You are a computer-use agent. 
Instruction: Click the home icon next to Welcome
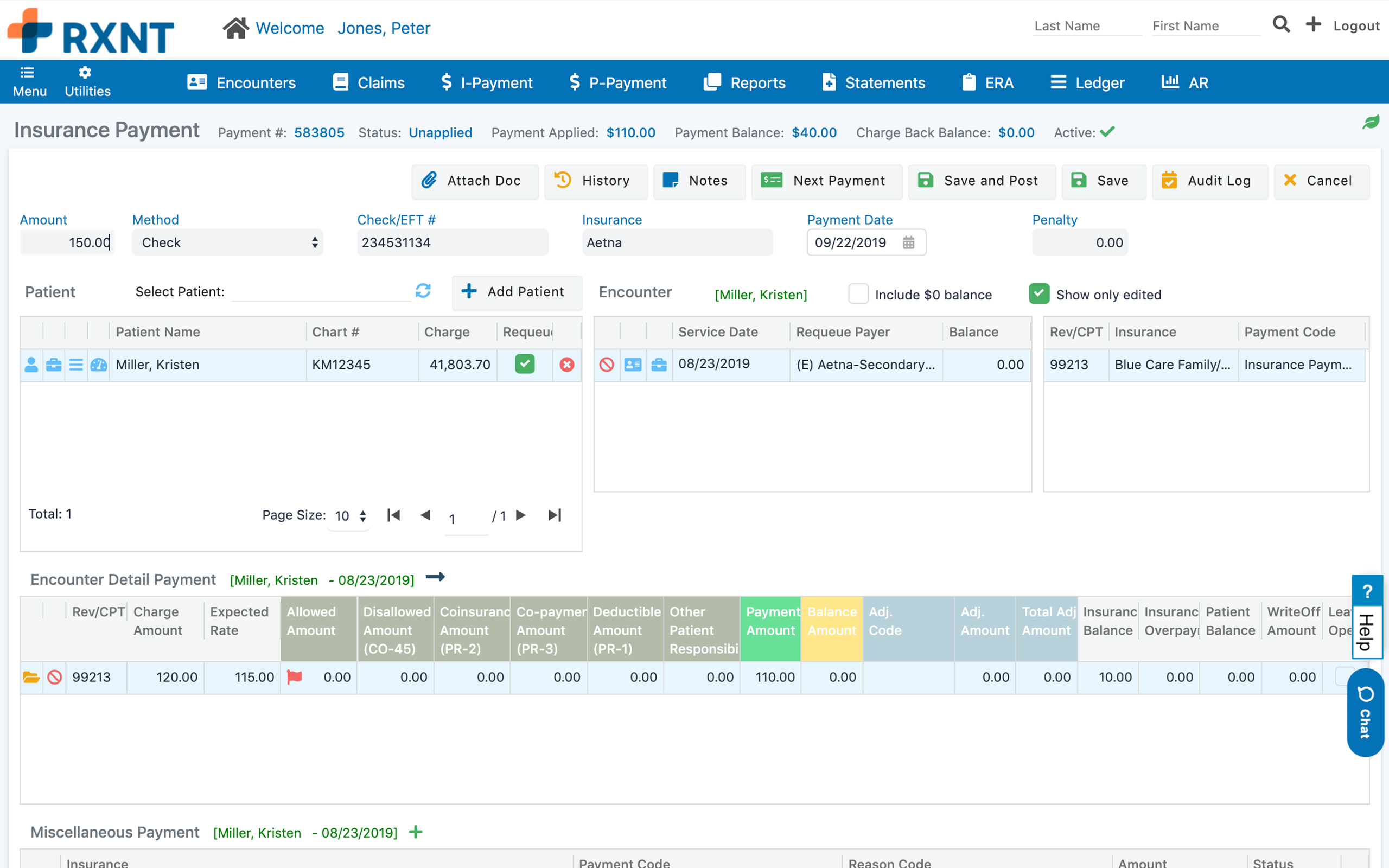pos(235,28)
